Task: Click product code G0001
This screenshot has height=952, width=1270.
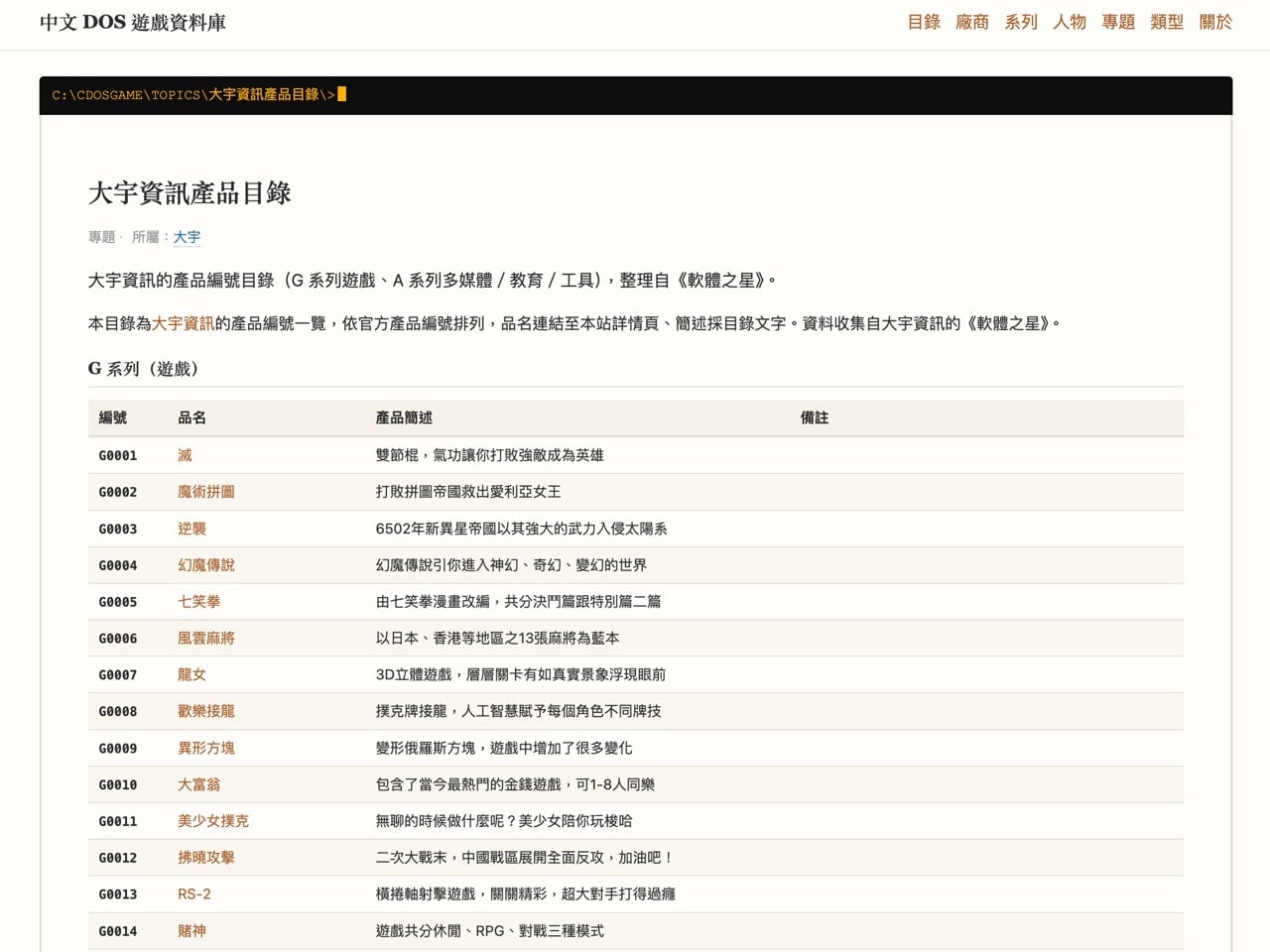Action: pos(118,455)
